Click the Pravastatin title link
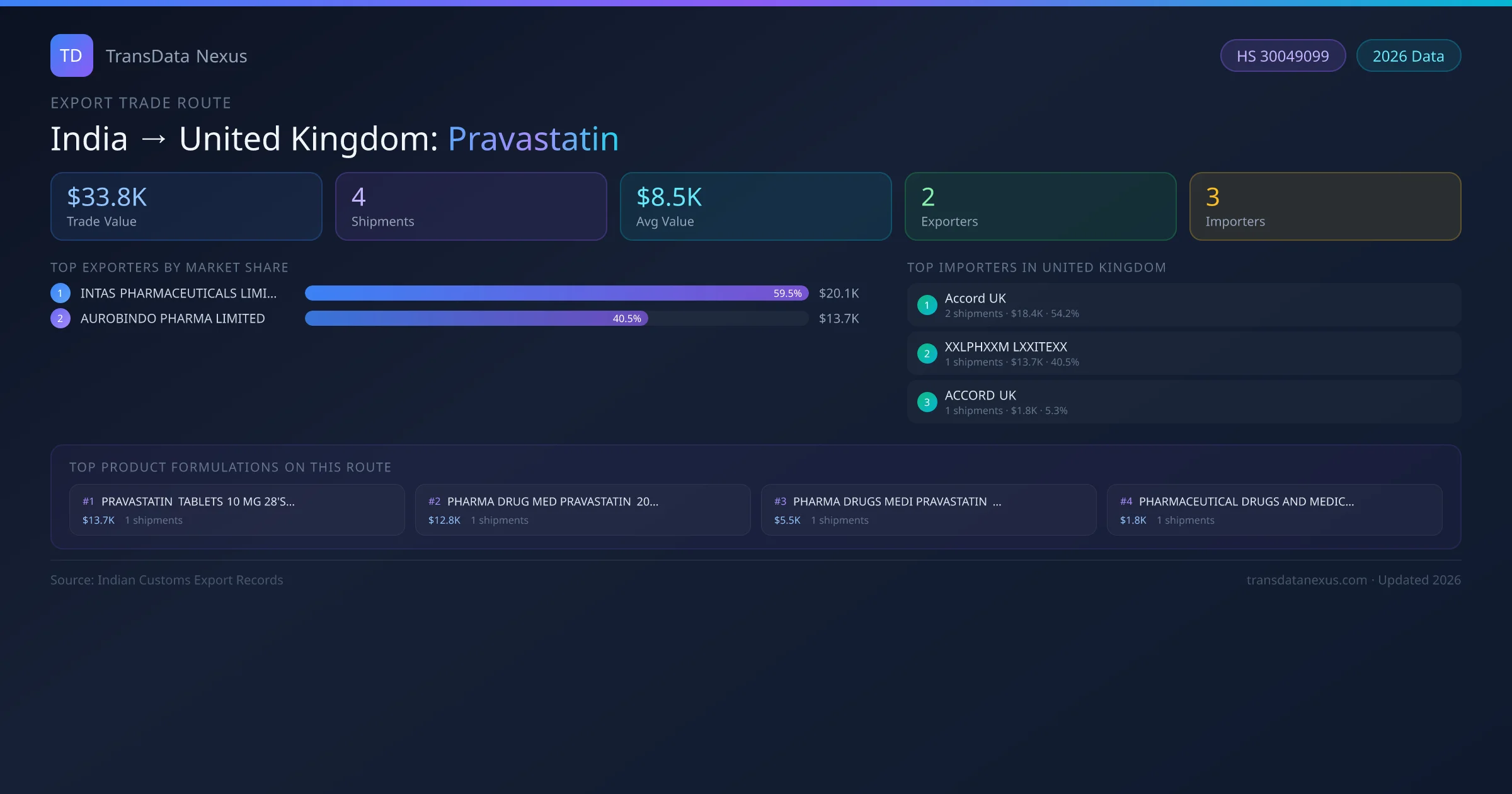This screenshot has width=1512, height=794. [533, 139]
